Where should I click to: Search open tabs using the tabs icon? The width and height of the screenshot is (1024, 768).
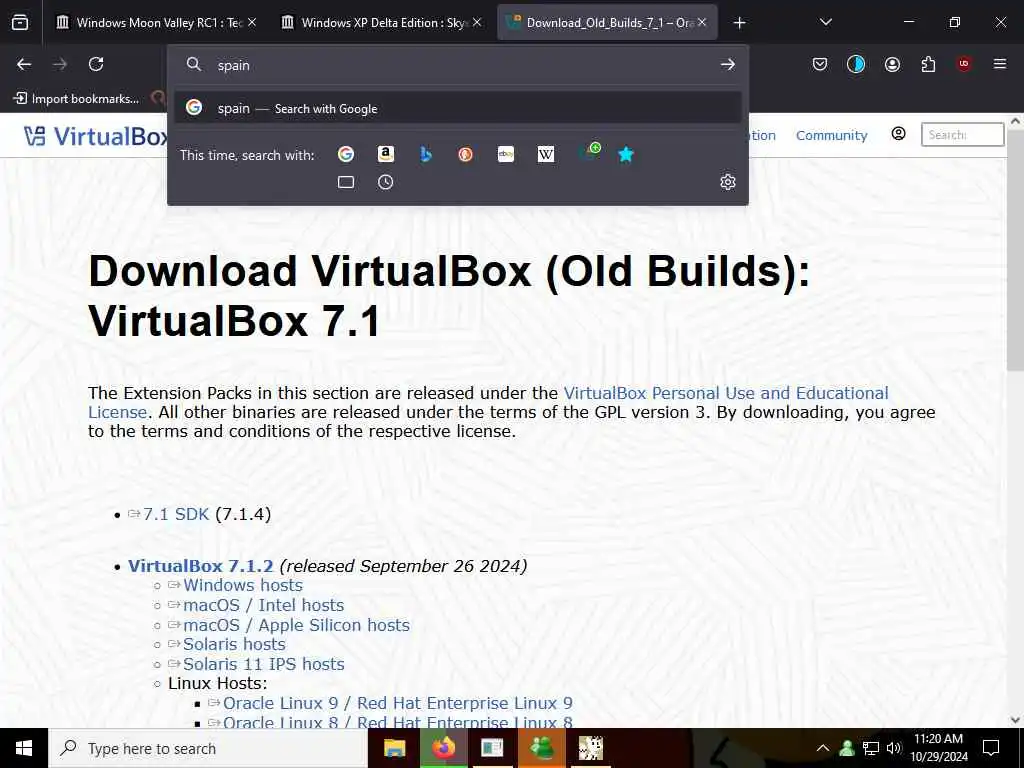(x=346, y=182)
